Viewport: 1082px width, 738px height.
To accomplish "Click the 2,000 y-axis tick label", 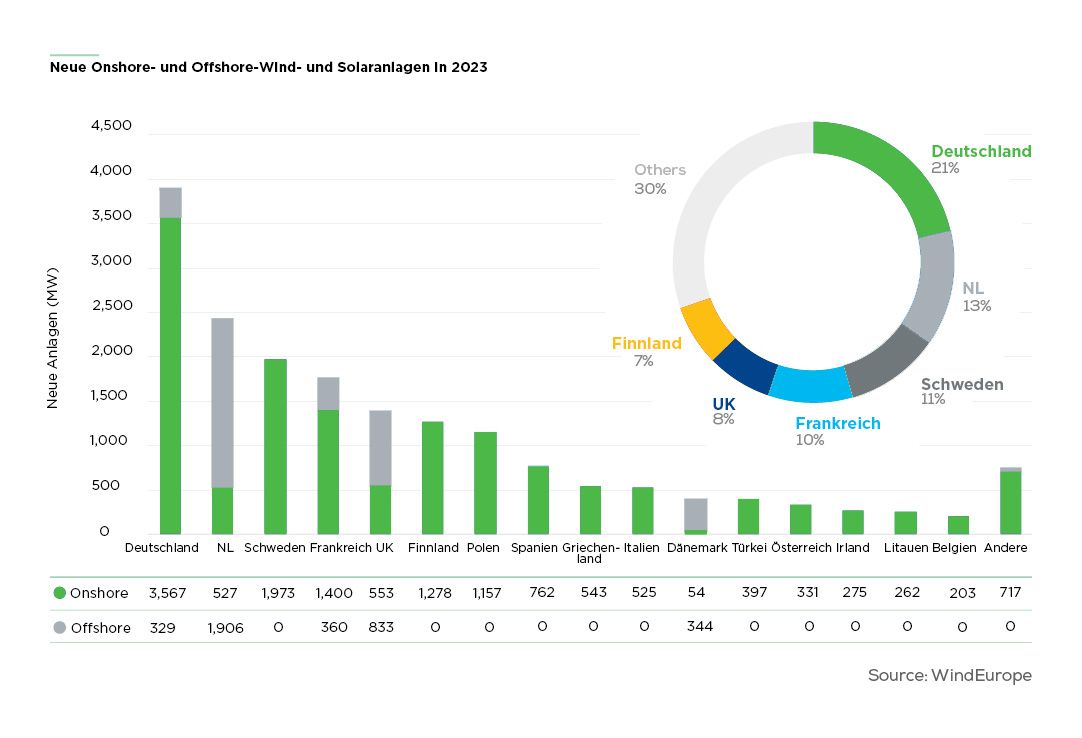I will [112, 351].
